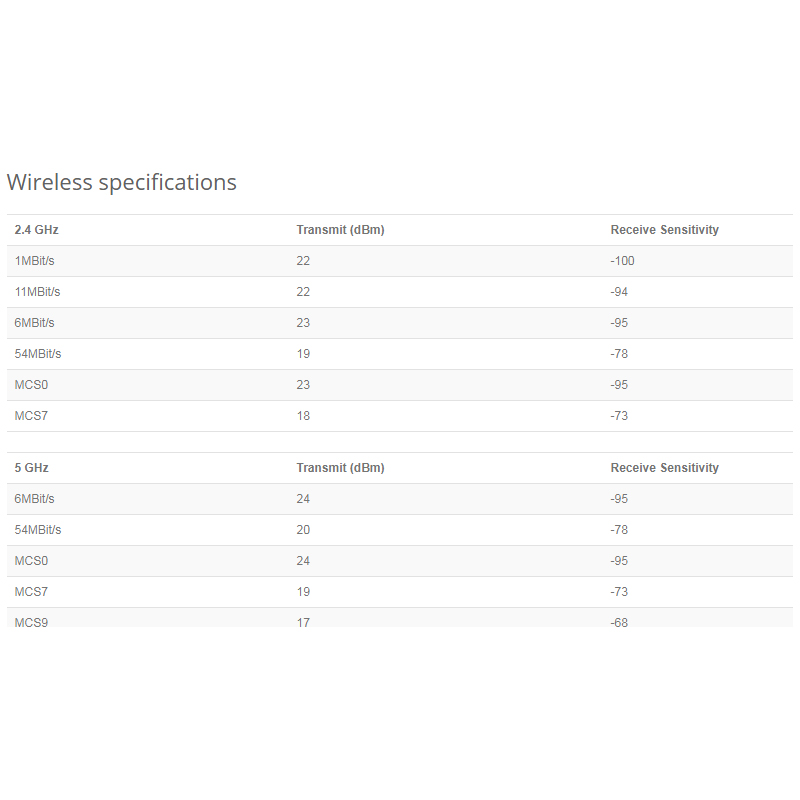Select the 1MBit/s row label
The height and width of the screenshot is (800, 800).
[x=35, y=261]
